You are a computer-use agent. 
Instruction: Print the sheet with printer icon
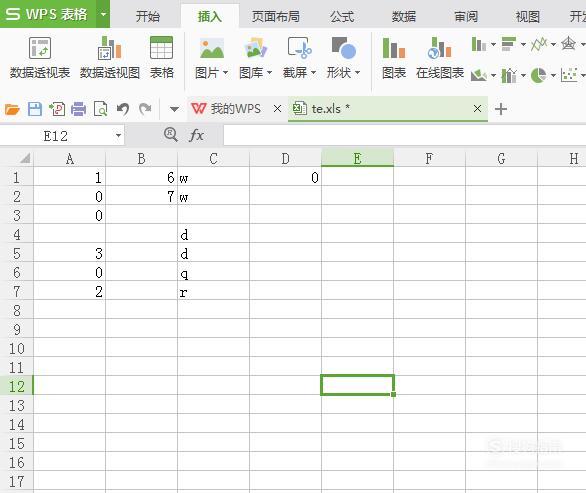point(78,109)
